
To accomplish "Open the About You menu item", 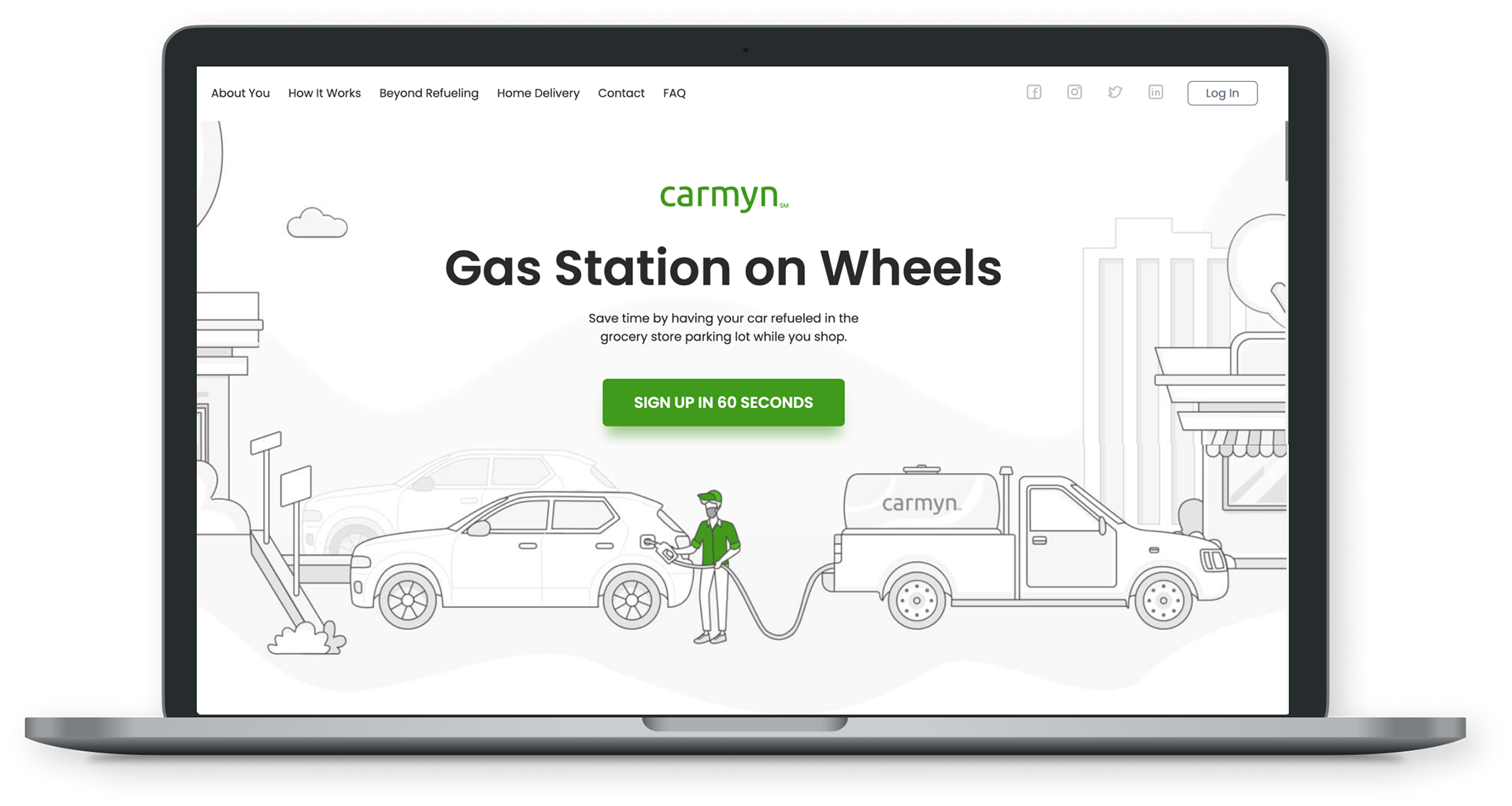I will [x=240, y=93].
